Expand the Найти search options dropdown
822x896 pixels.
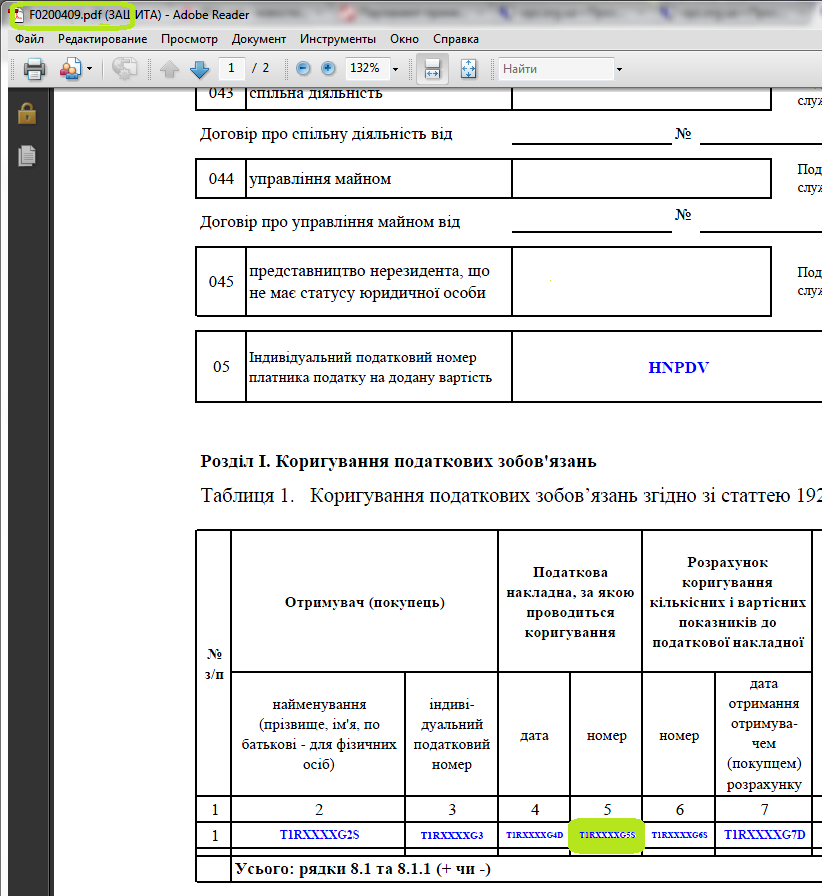(619, 69)
